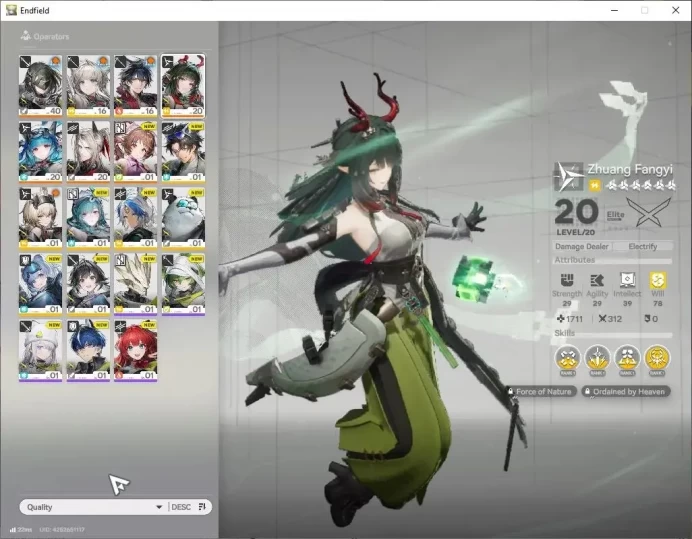The height and width of the screenshot is (539, 692).
Task: Select the brown-haired operator in purple top
Action: (135, 152)
